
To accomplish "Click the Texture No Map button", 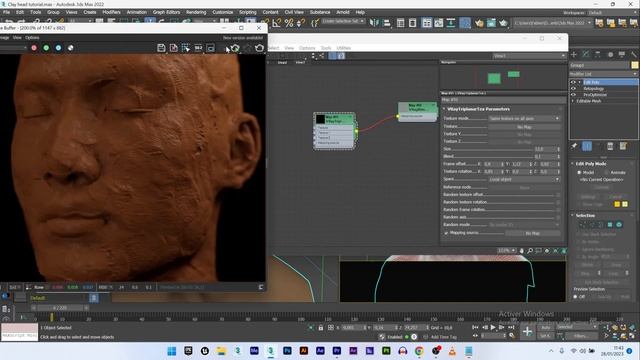I will click(x=524, y=127).
